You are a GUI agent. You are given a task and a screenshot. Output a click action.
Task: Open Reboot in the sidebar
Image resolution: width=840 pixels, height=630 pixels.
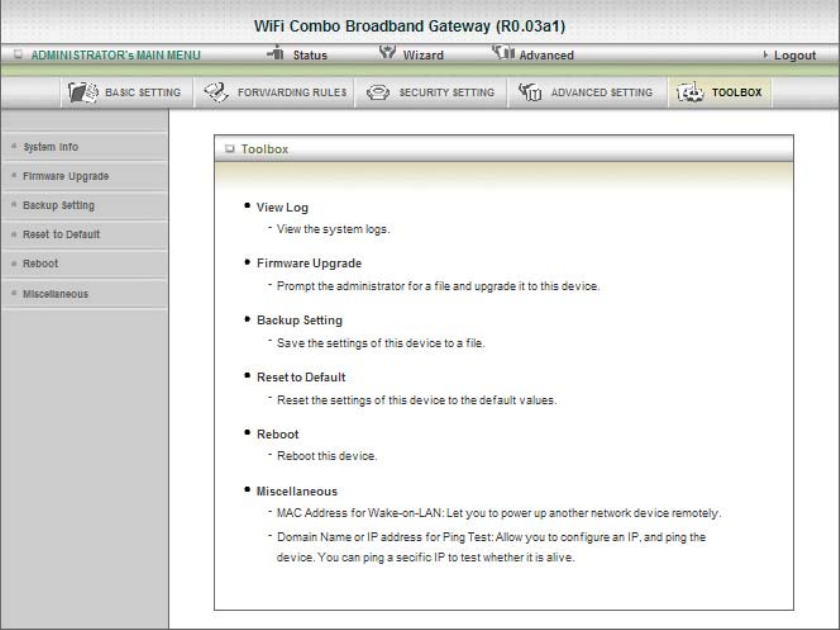click(x=40, y=264)
